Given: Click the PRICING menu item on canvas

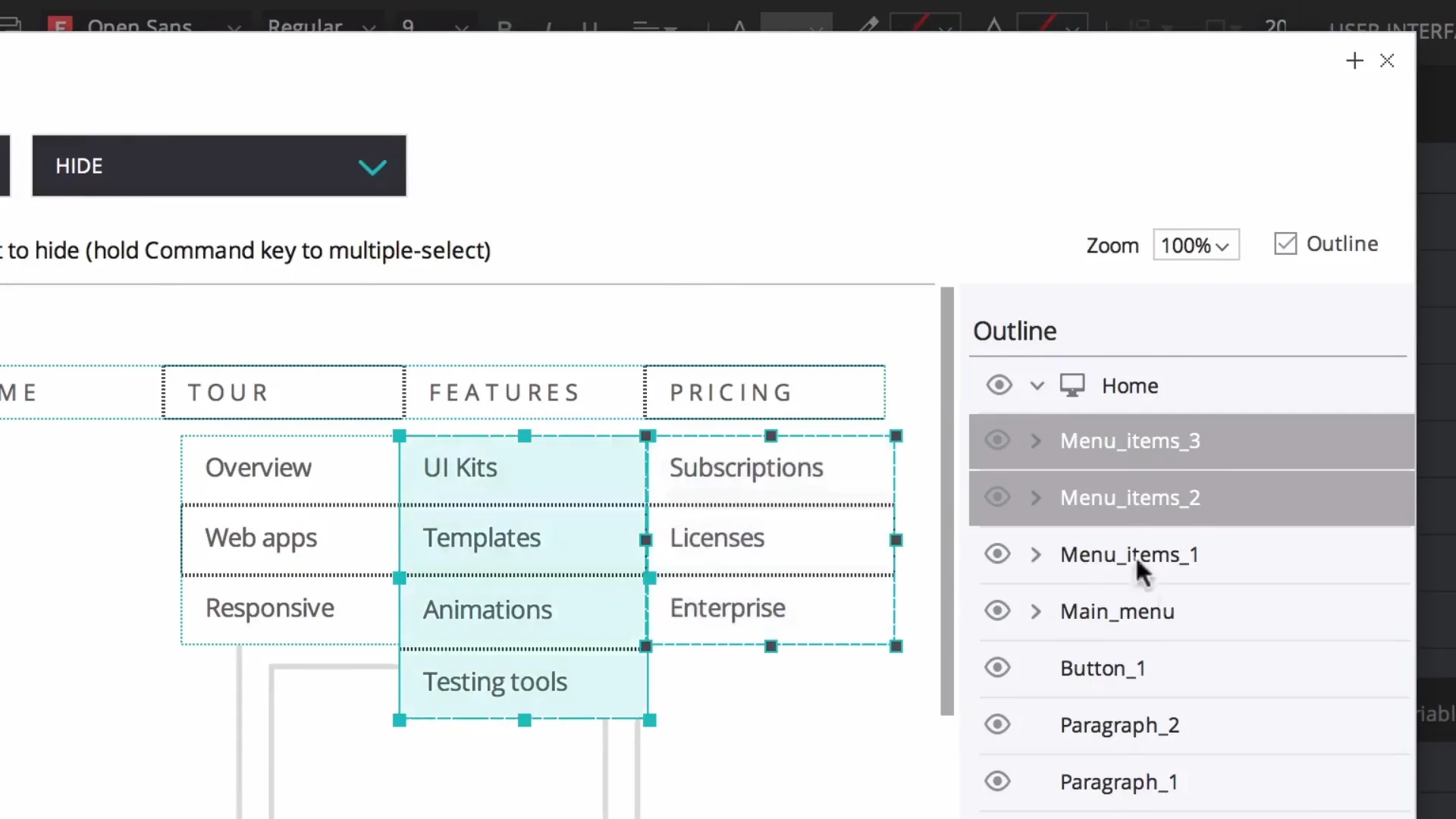Looking at the screenshot, I should point(765,392).
